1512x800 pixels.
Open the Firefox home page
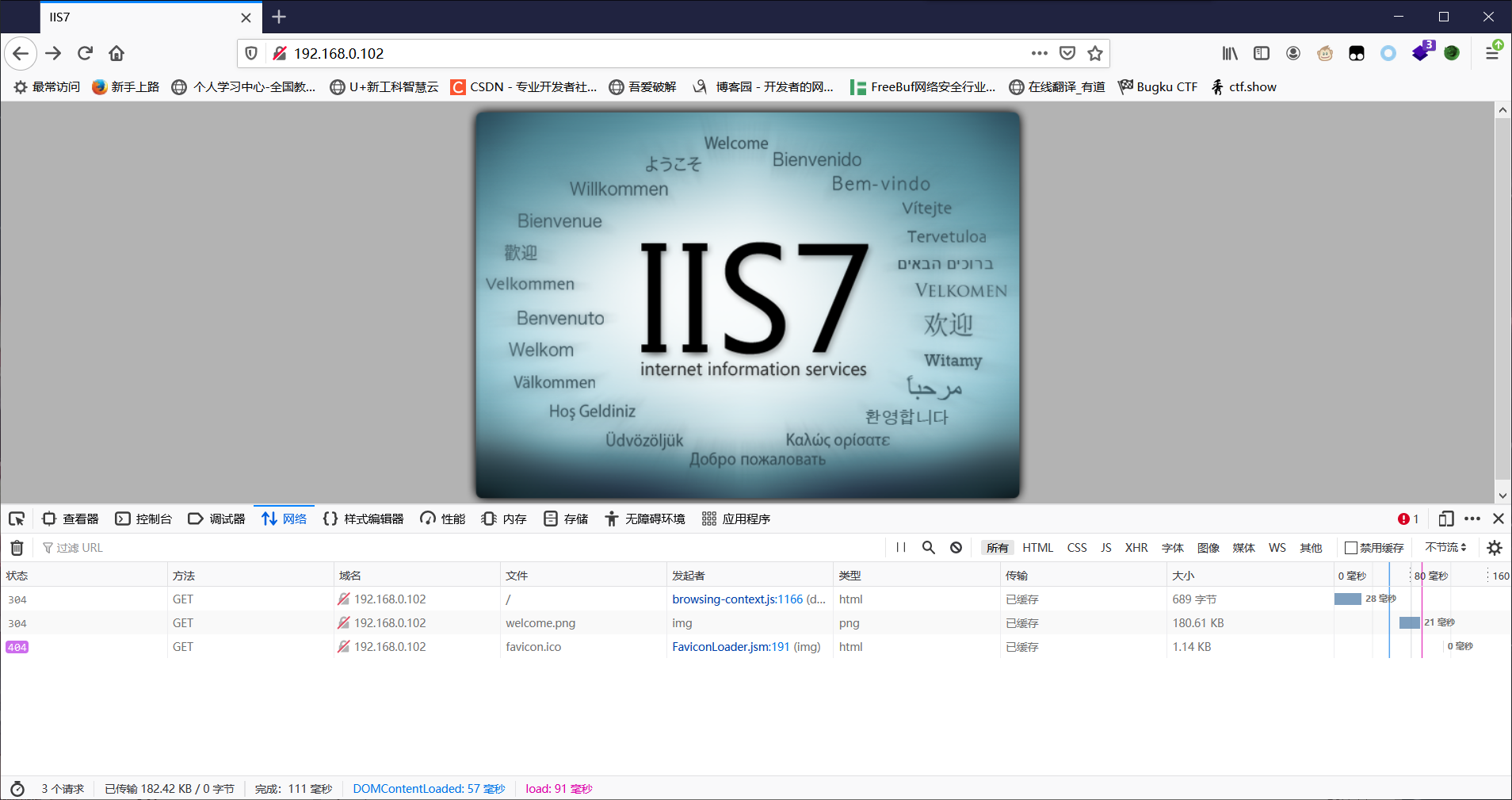click(x=116, y=53)
